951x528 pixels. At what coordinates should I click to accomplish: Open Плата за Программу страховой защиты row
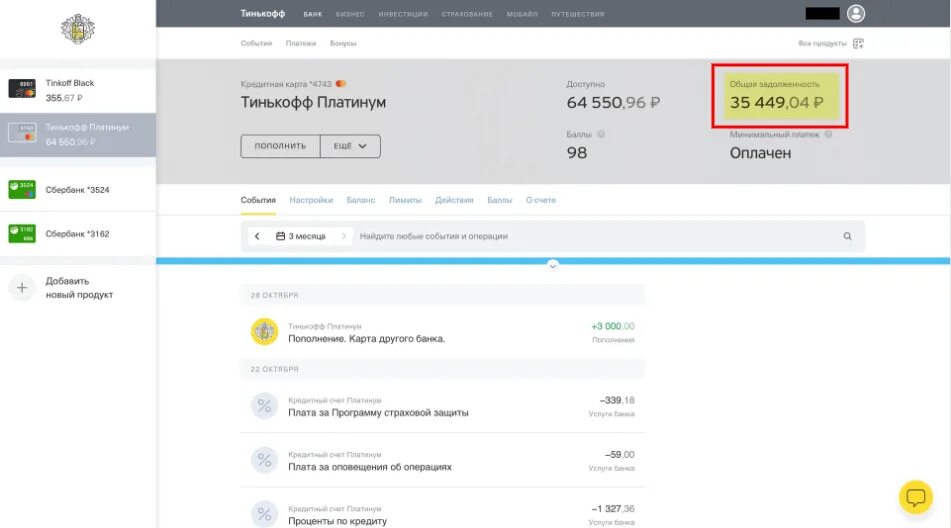443,406
